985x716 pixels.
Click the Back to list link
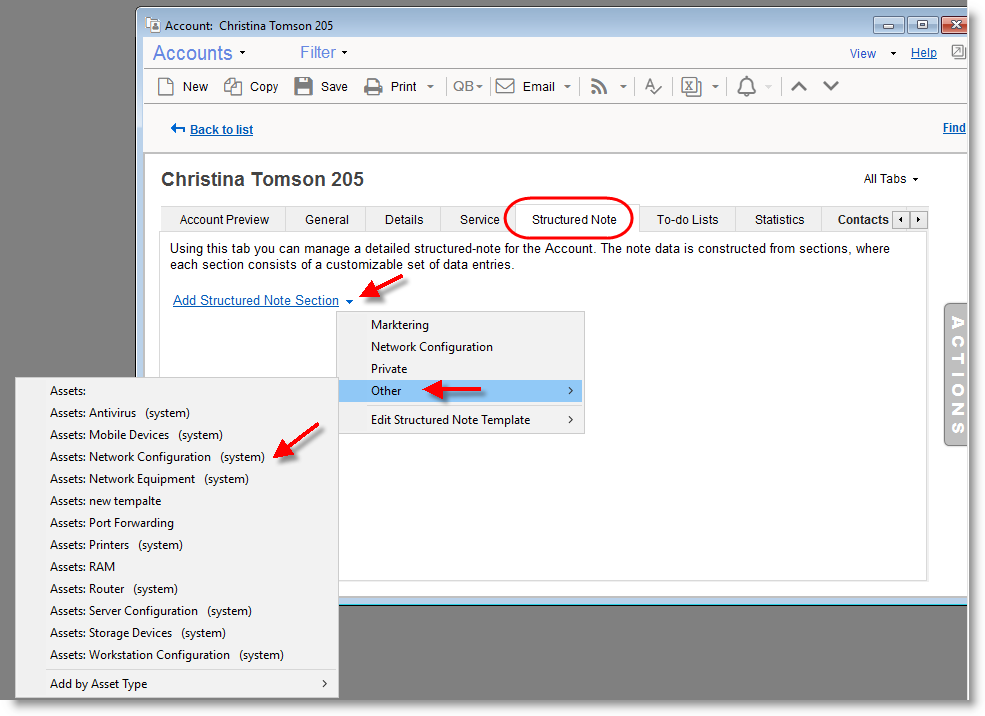pos(221,129)
